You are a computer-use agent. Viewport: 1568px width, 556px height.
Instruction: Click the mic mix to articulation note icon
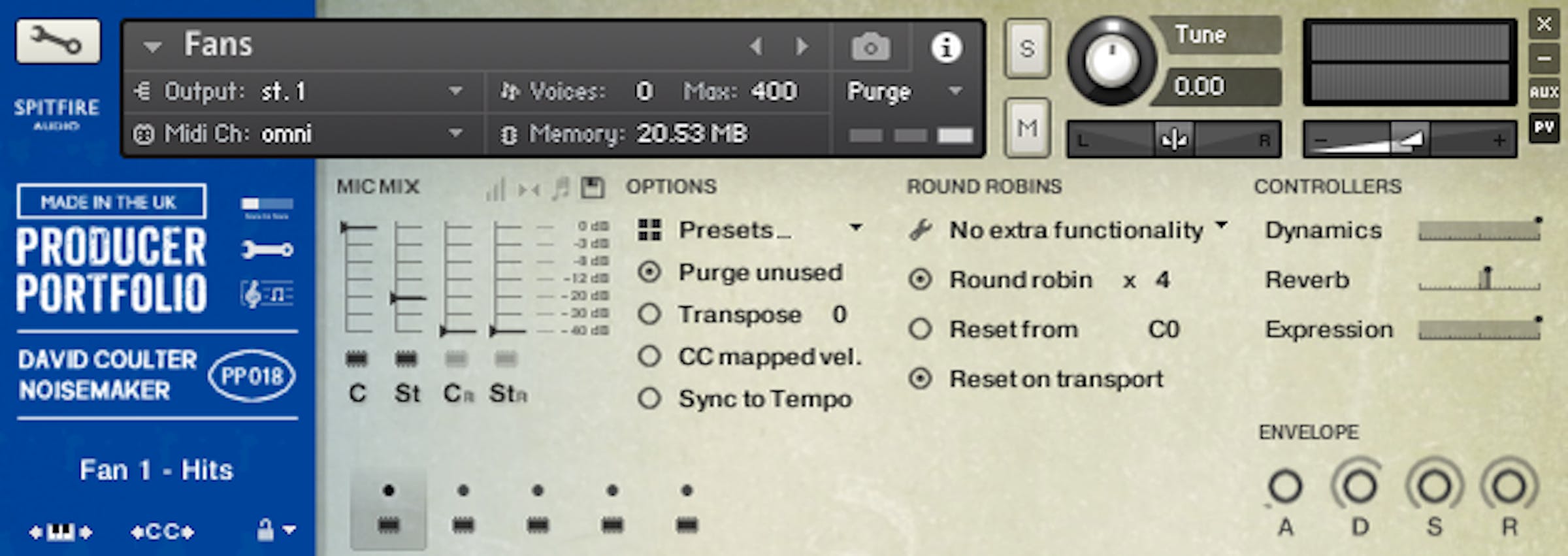tap(561, 189)
